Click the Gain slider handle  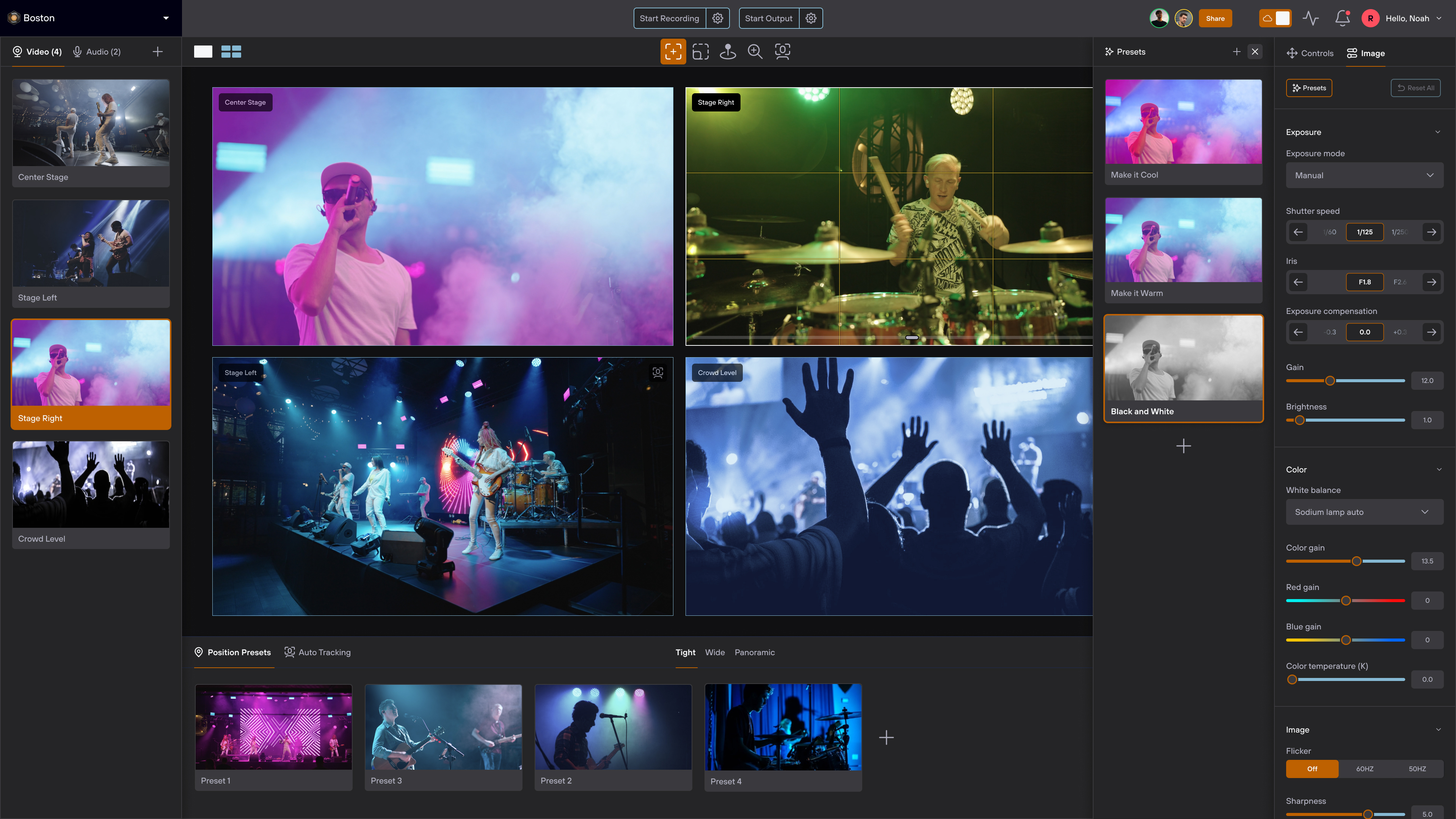point(1330,381)
